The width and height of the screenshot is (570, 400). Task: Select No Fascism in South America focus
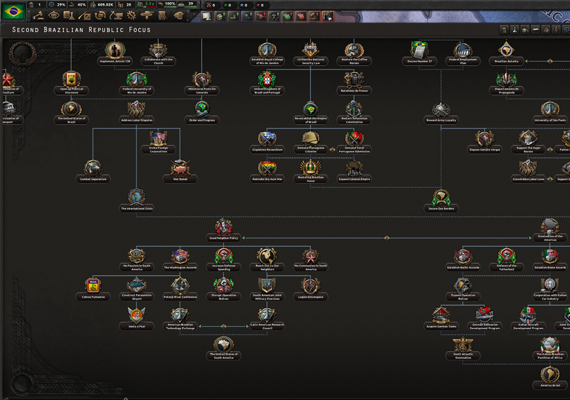tap(137, 260)
